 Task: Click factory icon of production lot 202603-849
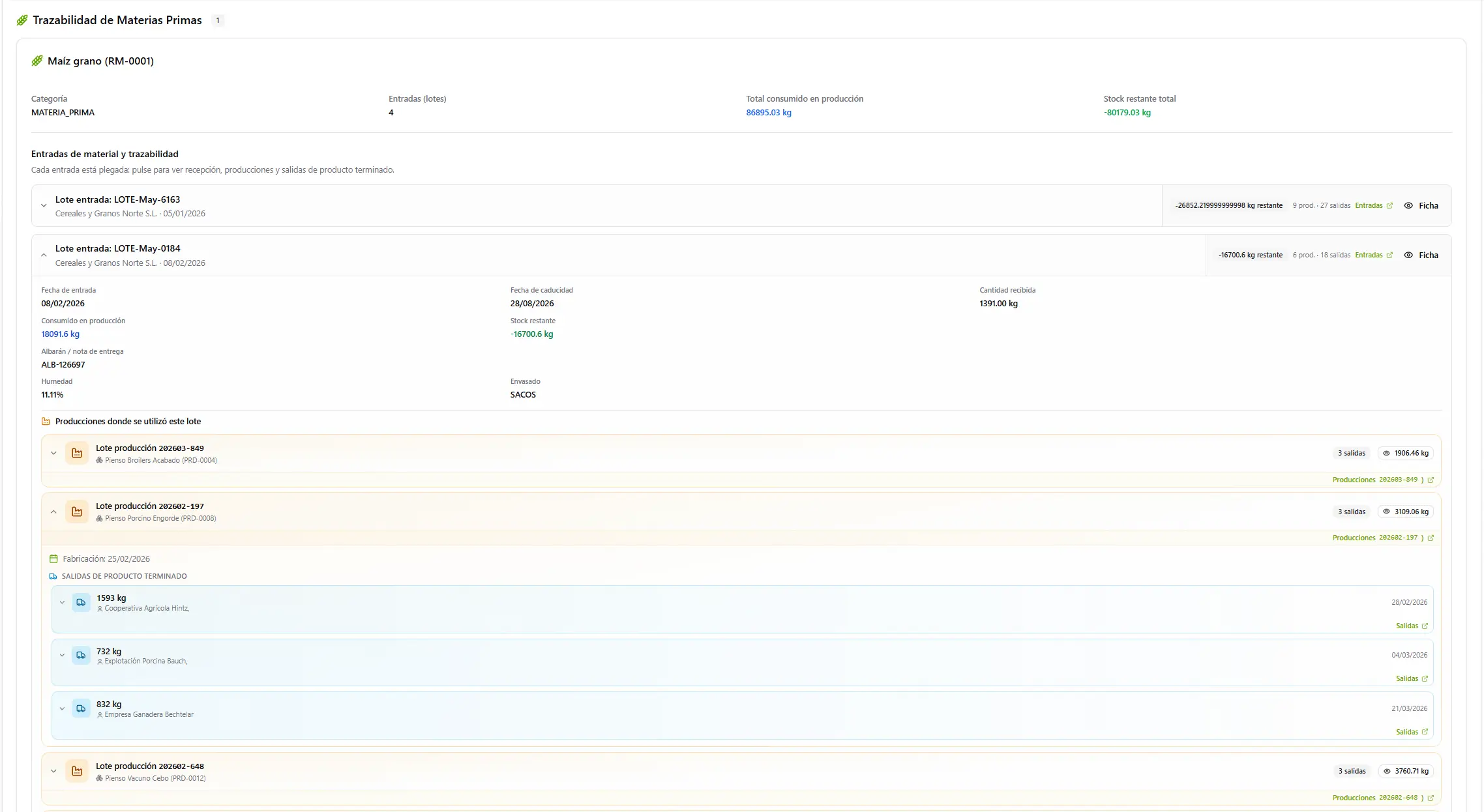click(x=77, y=454)
